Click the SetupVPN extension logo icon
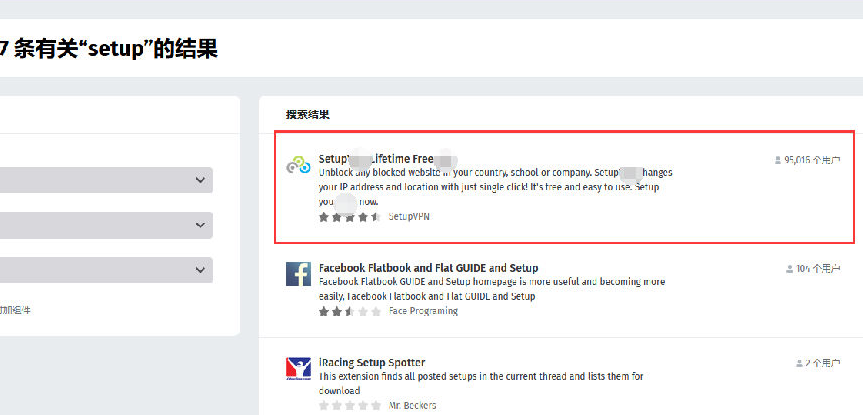 tap(298, 166)
